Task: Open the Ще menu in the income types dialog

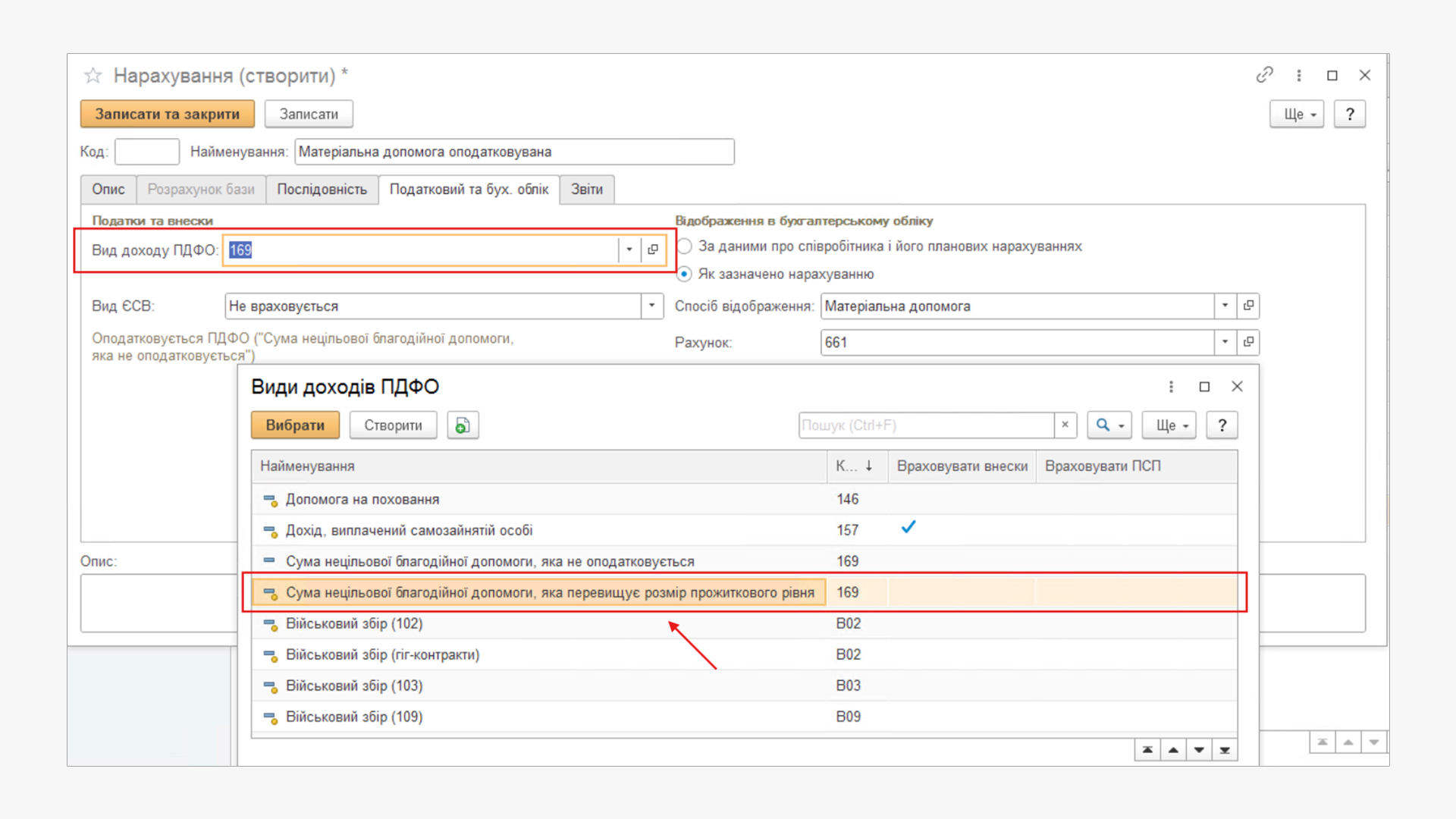Action: pos(1171,425)
